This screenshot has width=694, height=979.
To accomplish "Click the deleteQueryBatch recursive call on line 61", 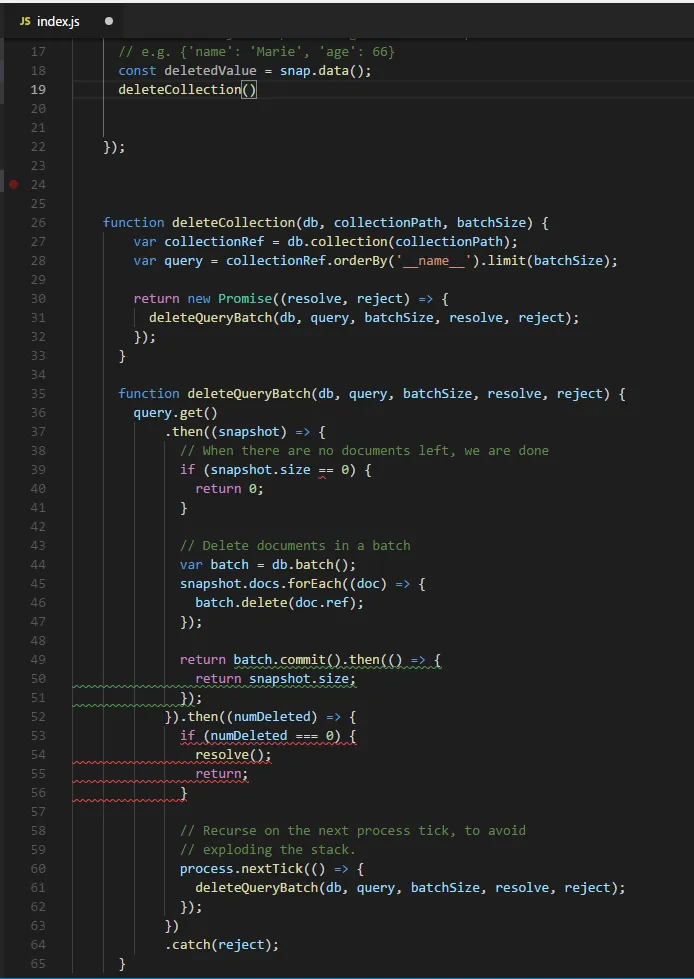I will click(x=410, y=887).
